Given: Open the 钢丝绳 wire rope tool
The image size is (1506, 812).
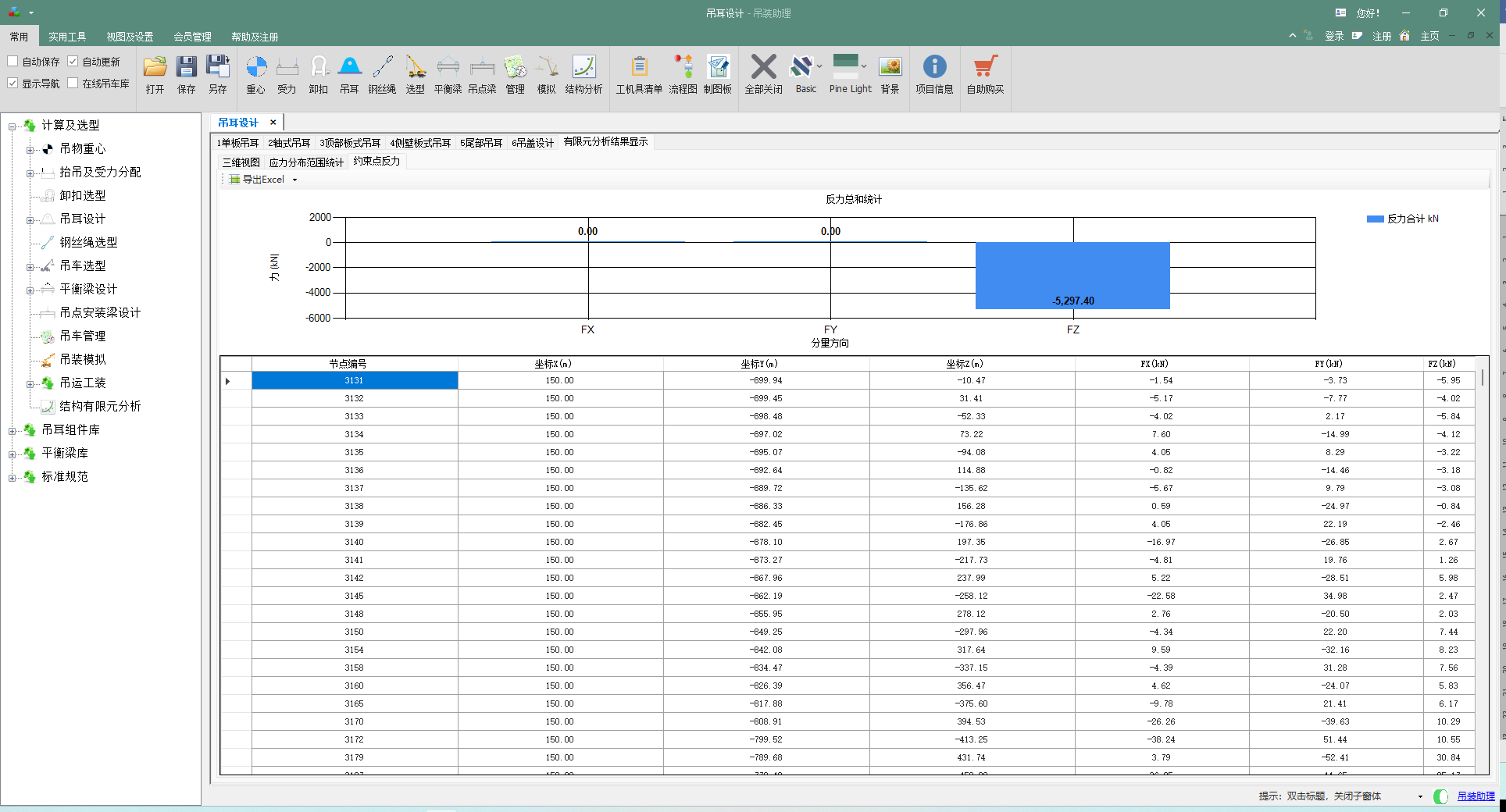Looking at the screenshot, I should (x=382, y=75).
